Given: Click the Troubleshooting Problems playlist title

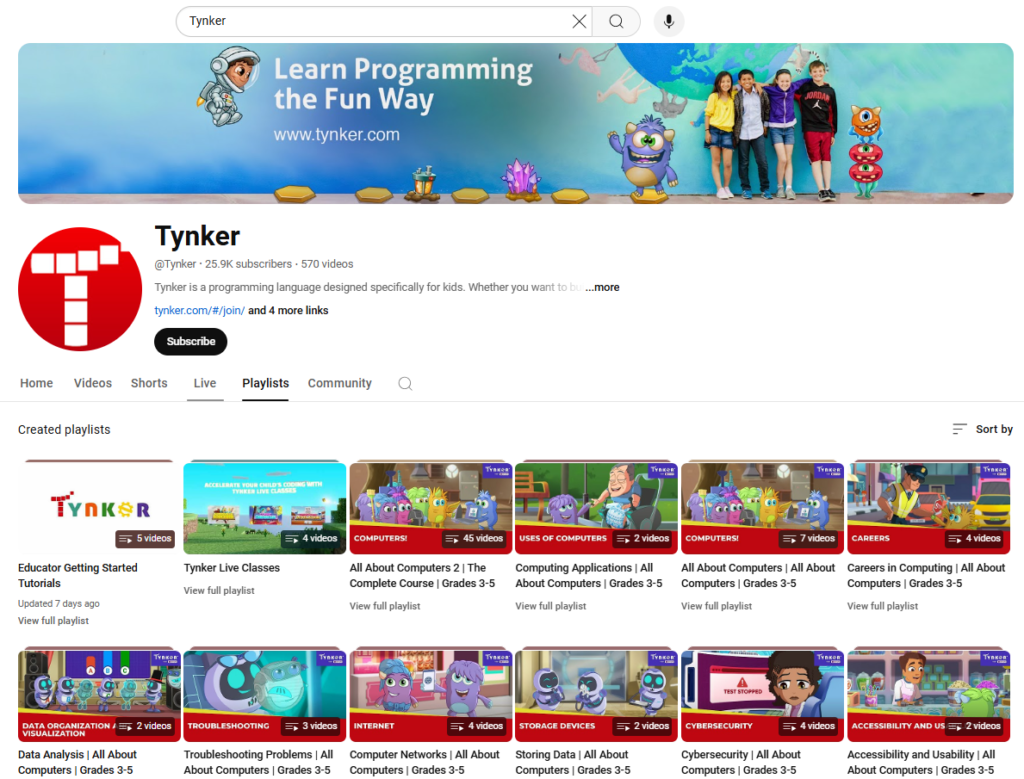Looking at the screenshot, I should [259, 762].
